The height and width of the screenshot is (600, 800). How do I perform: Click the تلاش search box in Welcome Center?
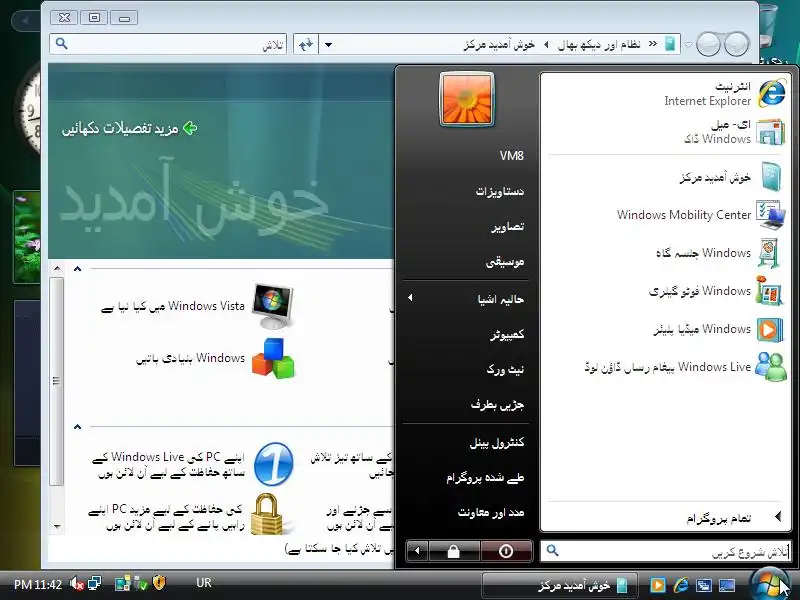click(168, 44)
